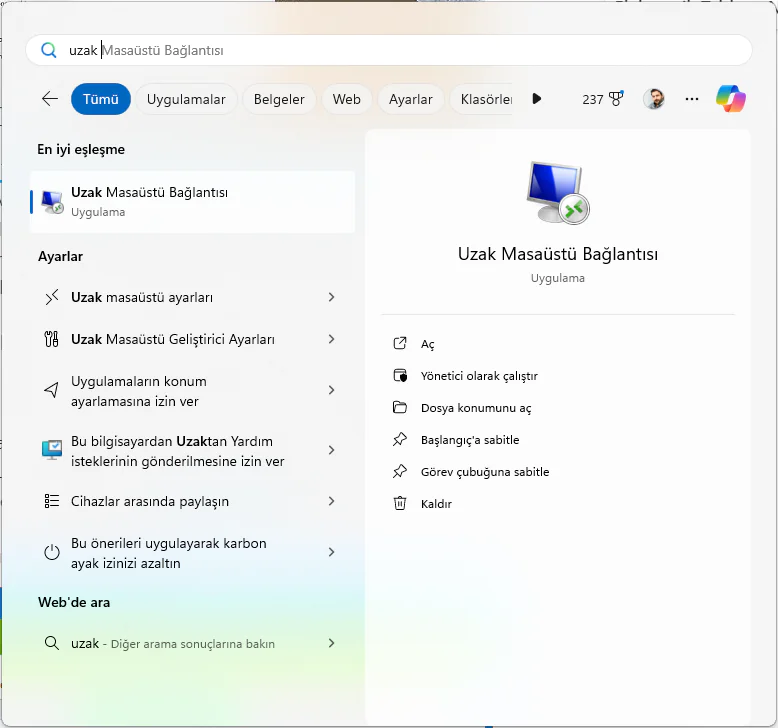This screenshot has width=778, height=728.
Task: Click the shield icon for Yönetici olarak çalıştır
Action: 400,376
